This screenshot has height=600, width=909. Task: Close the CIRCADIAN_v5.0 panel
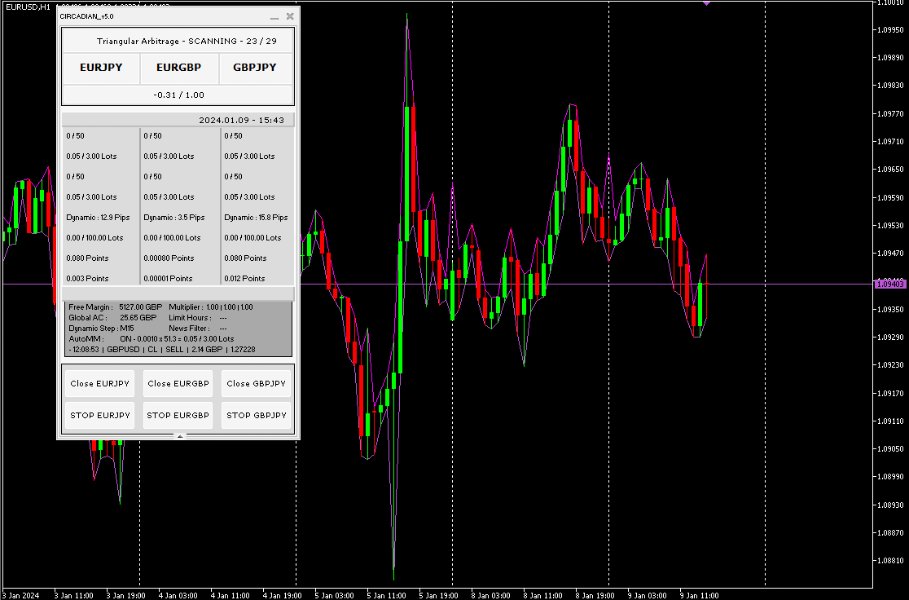click(290, 16)
